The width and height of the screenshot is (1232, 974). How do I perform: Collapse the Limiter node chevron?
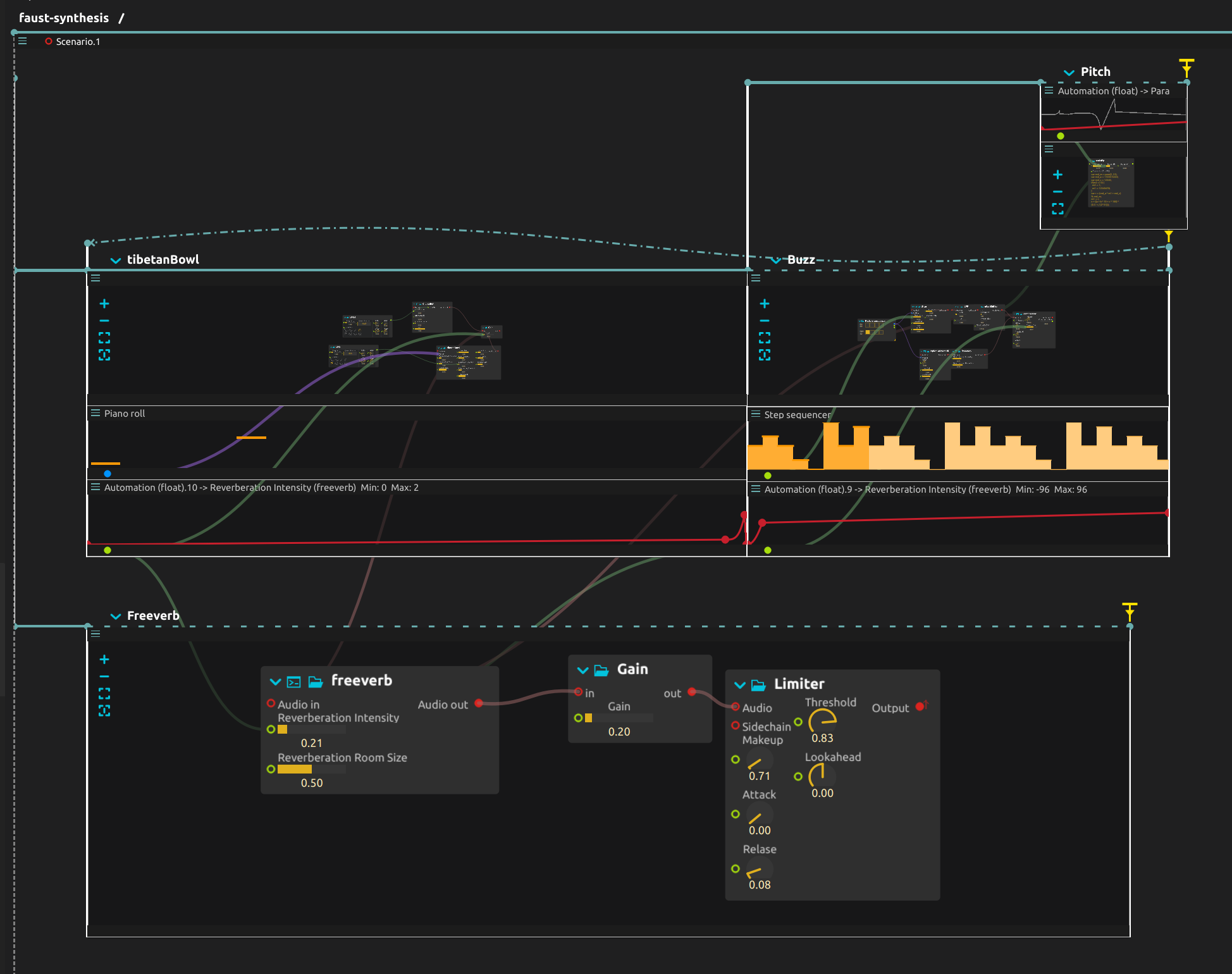click(x=739, y=685)
